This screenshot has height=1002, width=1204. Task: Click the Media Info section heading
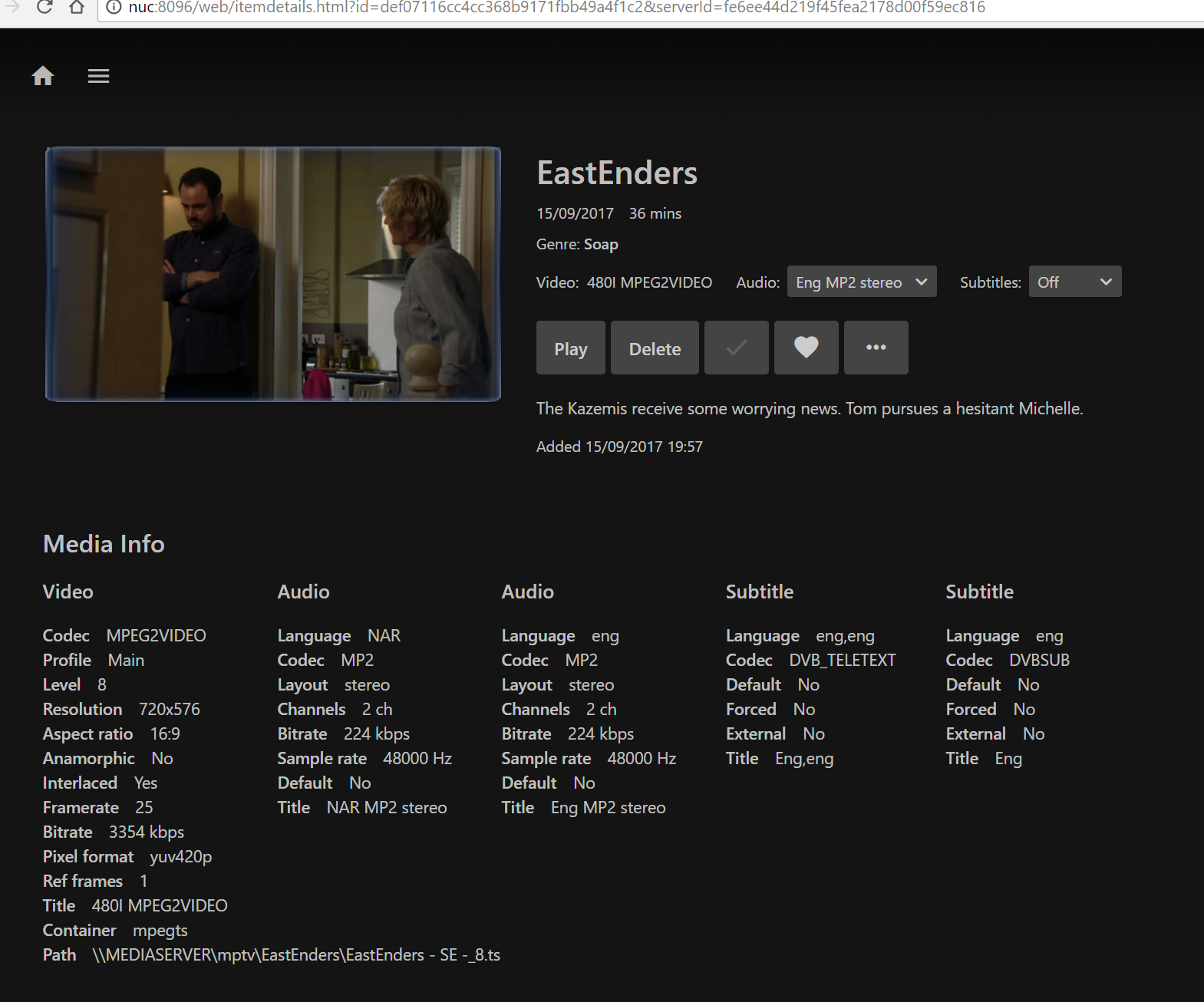[x=104, y=544]
